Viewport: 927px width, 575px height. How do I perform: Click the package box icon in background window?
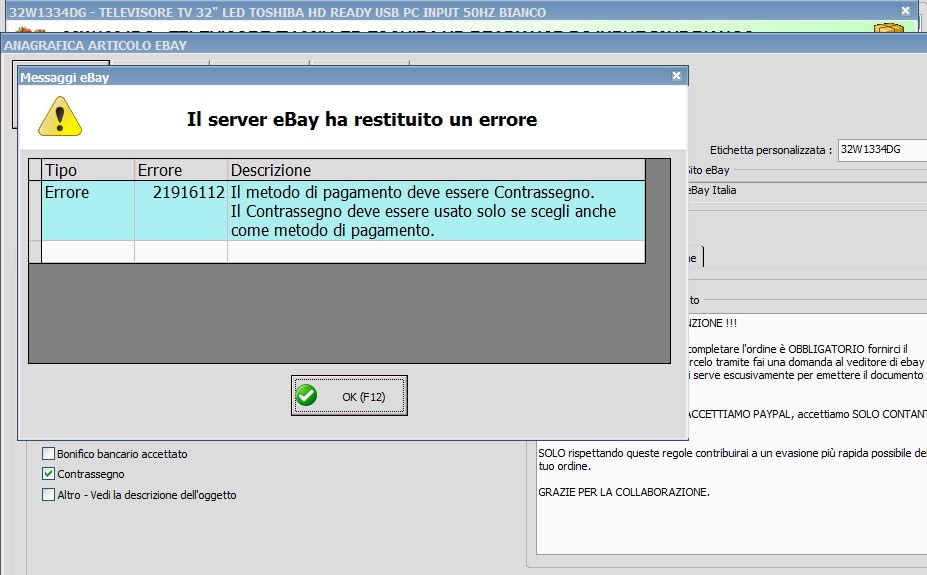(889, 27)
